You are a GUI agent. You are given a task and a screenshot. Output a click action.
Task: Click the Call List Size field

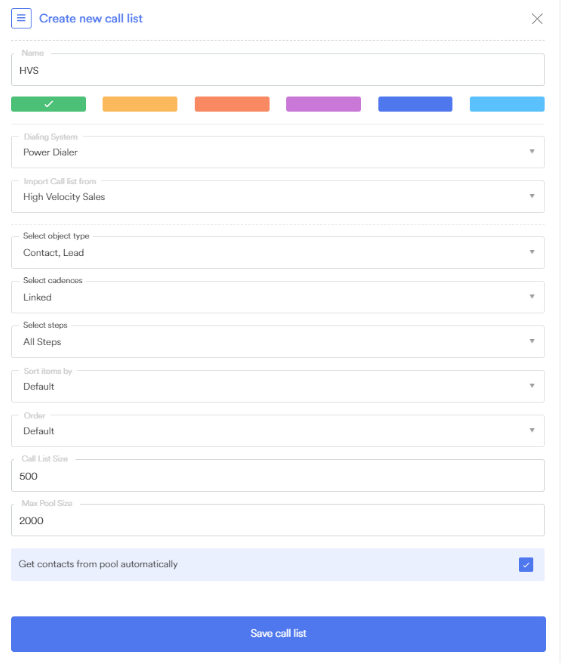[278, 476]
